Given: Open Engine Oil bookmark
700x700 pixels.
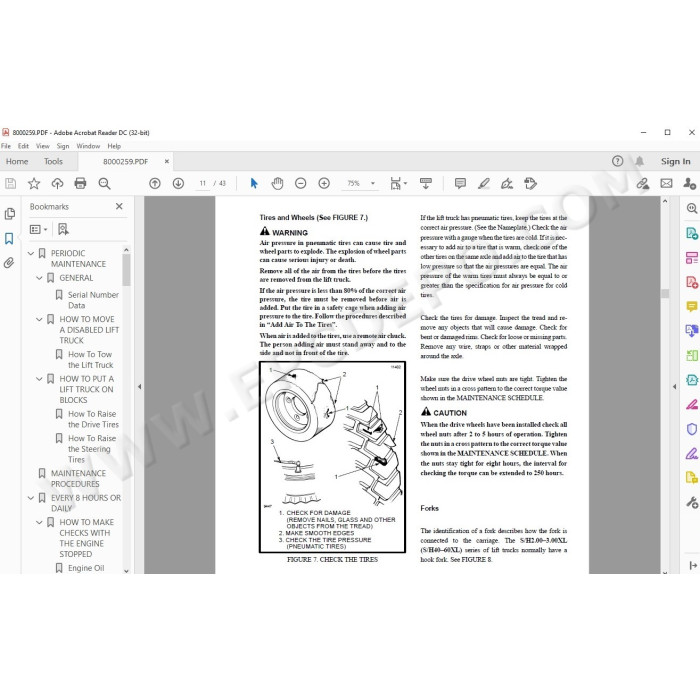Looking at the screenshot, I should [x=86, y=568].
